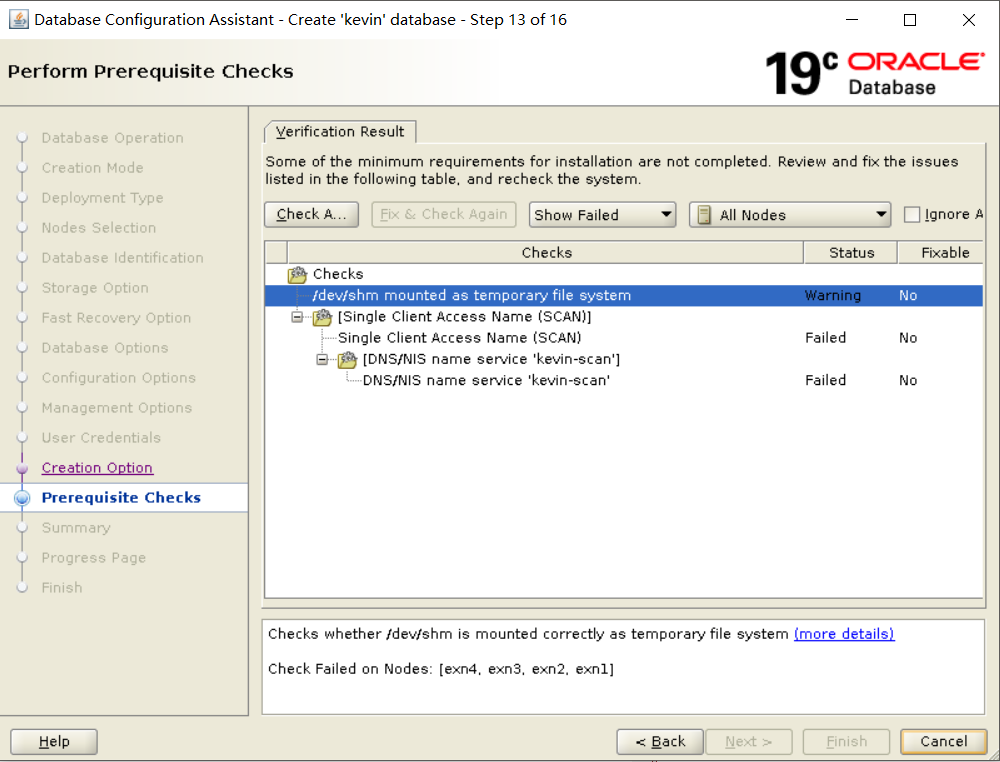
Task: Click the User Credentials step in sidebar
Action: [101, 437]
